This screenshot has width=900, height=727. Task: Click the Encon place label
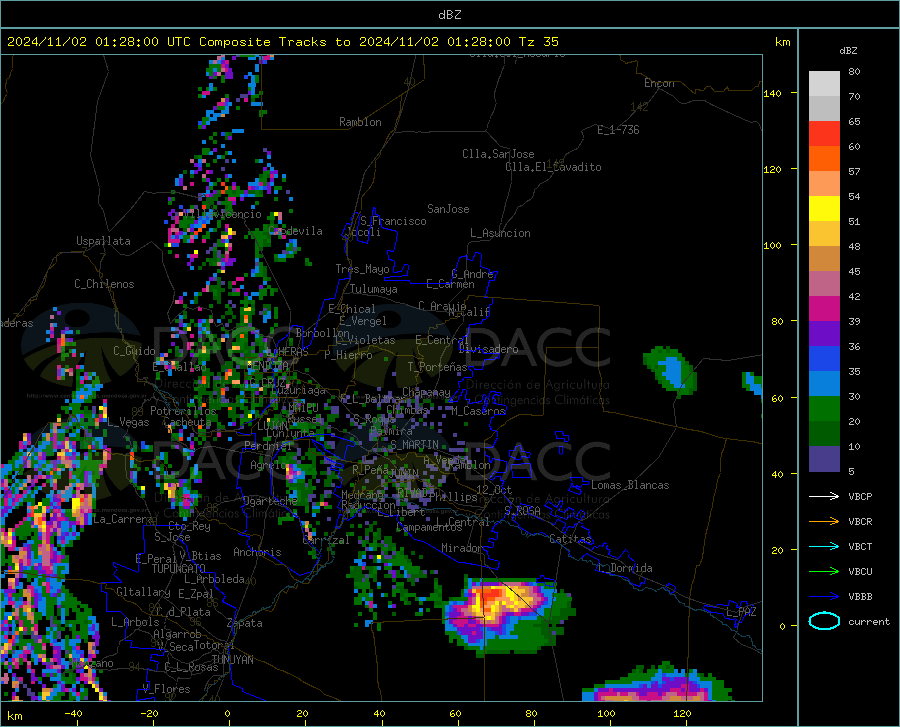[659, 83]
